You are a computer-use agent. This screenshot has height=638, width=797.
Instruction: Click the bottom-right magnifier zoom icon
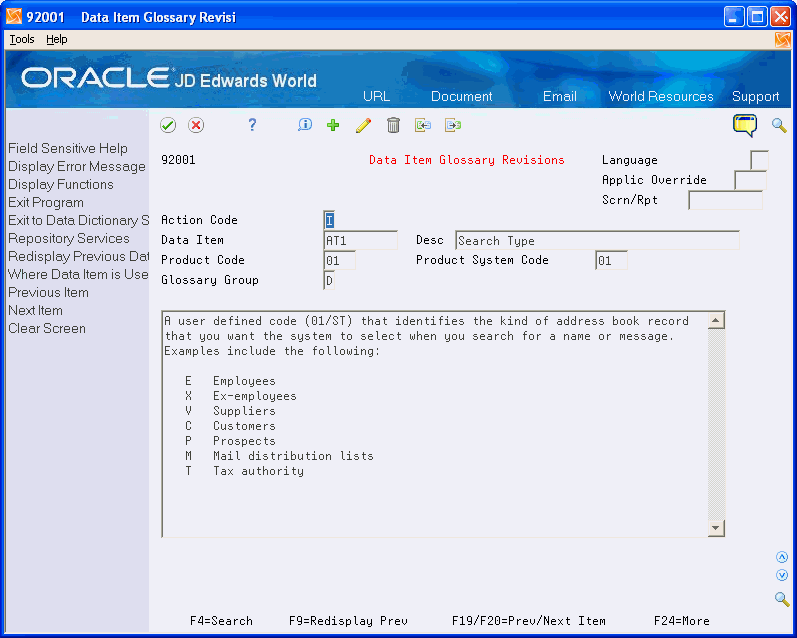coord(782,599)
